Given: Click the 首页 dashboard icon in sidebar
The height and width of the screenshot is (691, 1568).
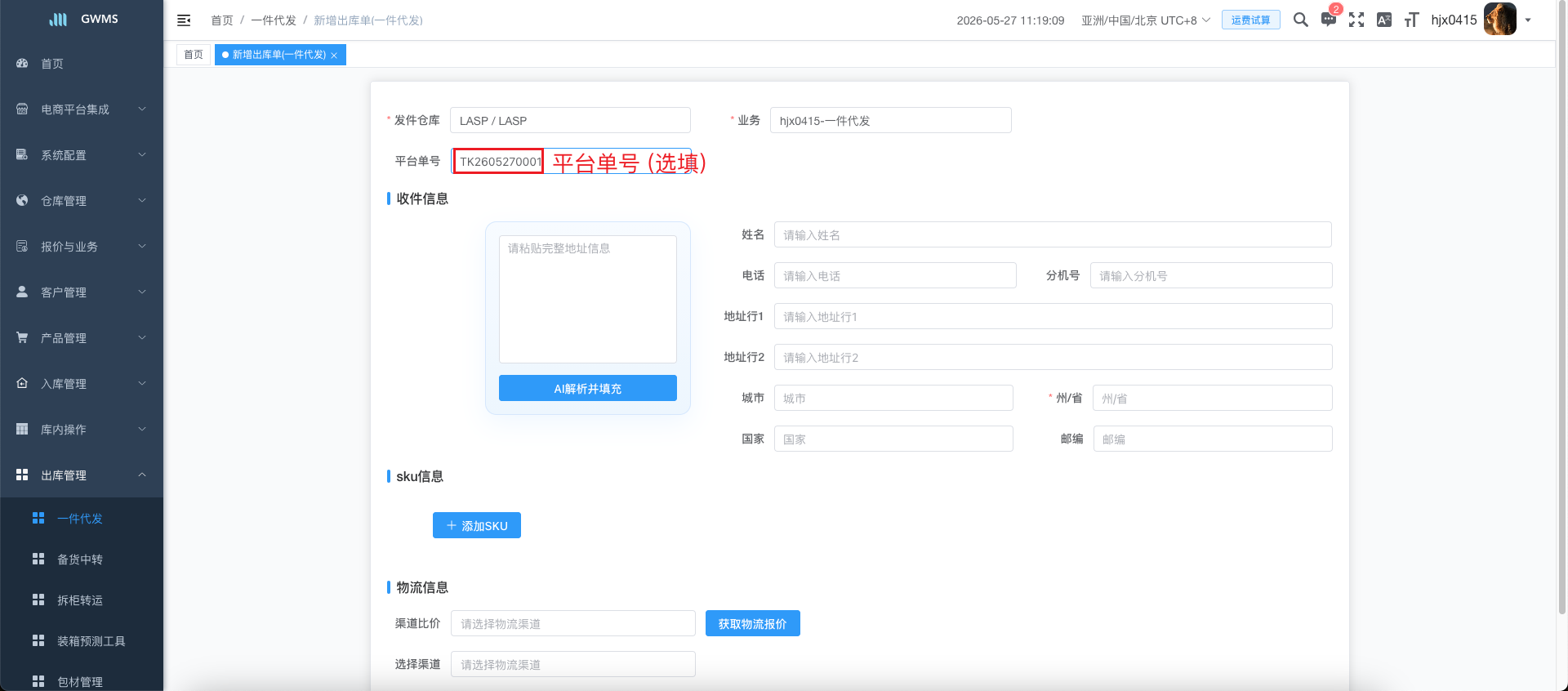Looking at the screenshot, I should click(22, 63).
